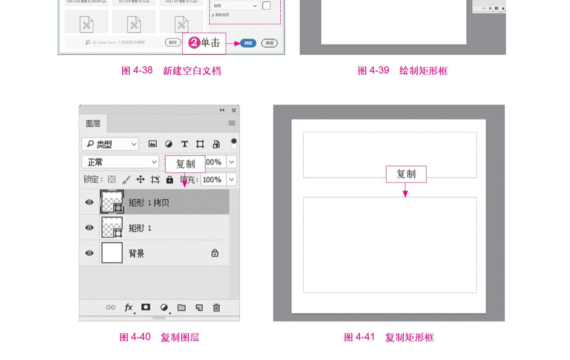
Task: Open the Layers panel options menu
Action: 232,123
